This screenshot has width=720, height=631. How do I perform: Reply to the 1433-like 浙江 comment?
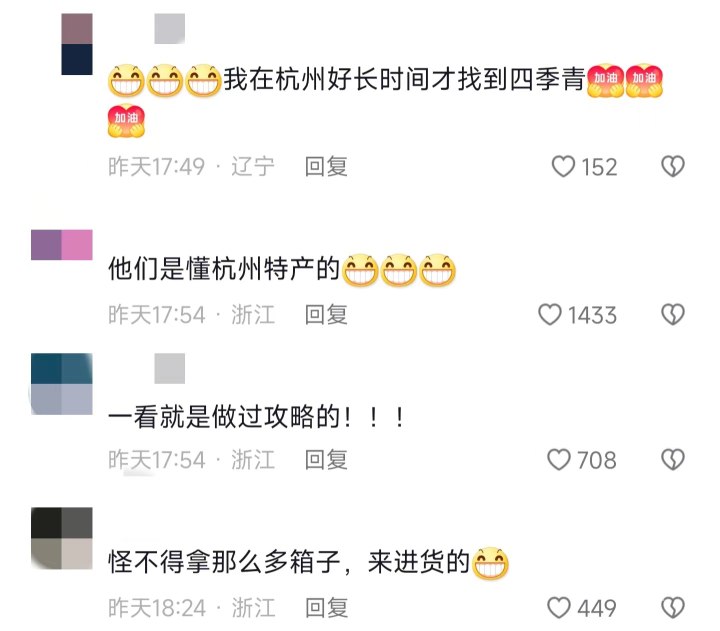(x=326, y=315)
